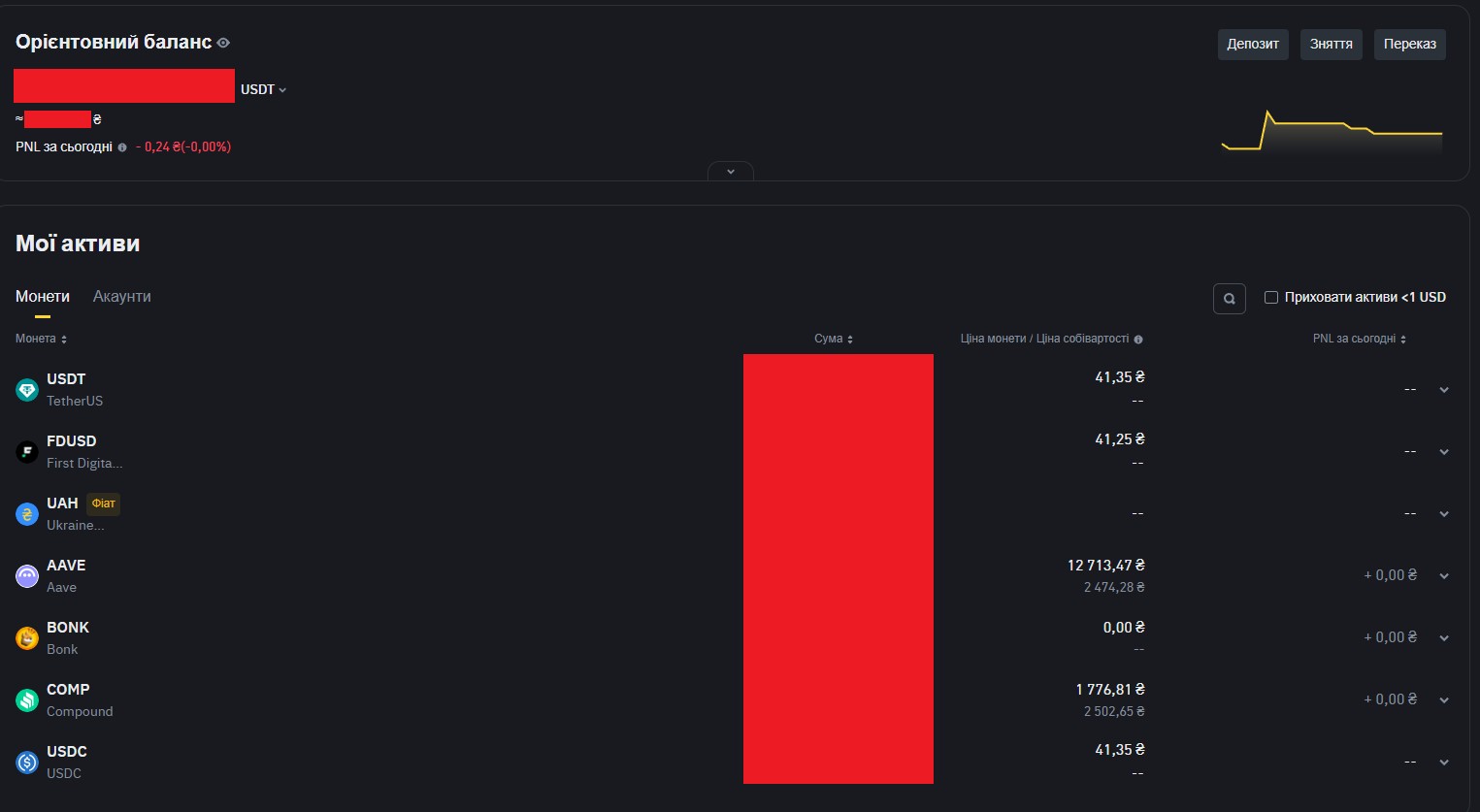
Task: Click the BONK coin icon
Action: [x=27, y=638]
